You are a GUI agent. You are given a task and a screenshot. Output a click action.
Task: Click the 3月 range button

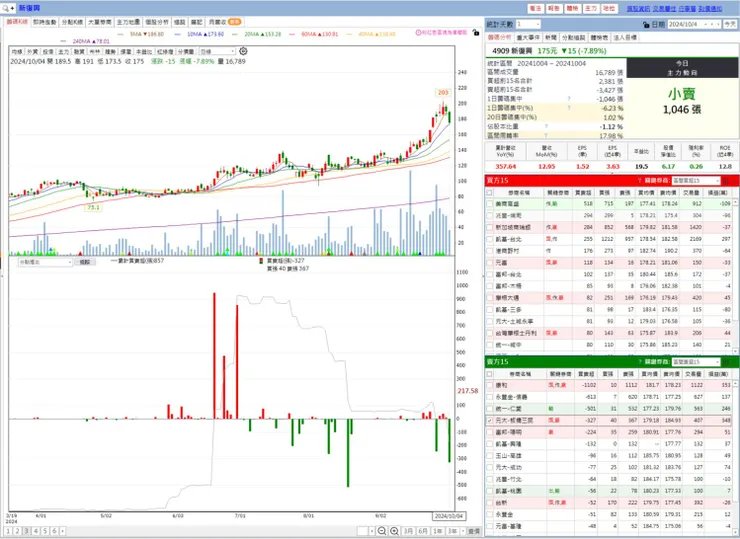[408, 531]
